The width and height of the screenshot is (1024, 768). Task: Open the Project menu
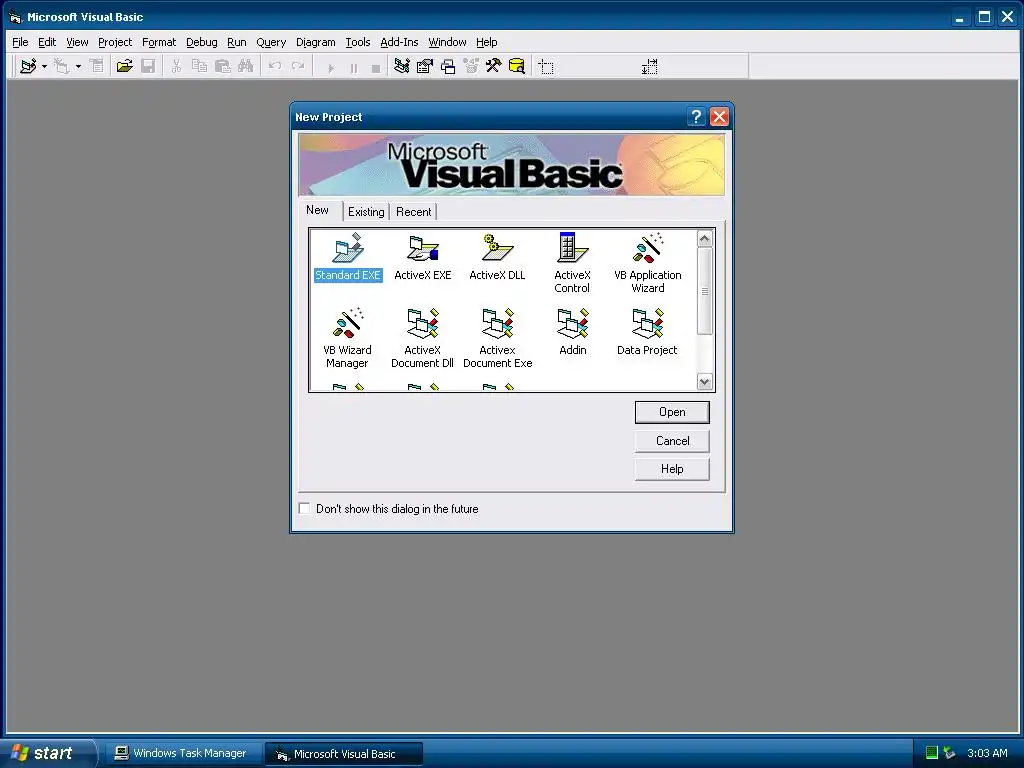115,42
